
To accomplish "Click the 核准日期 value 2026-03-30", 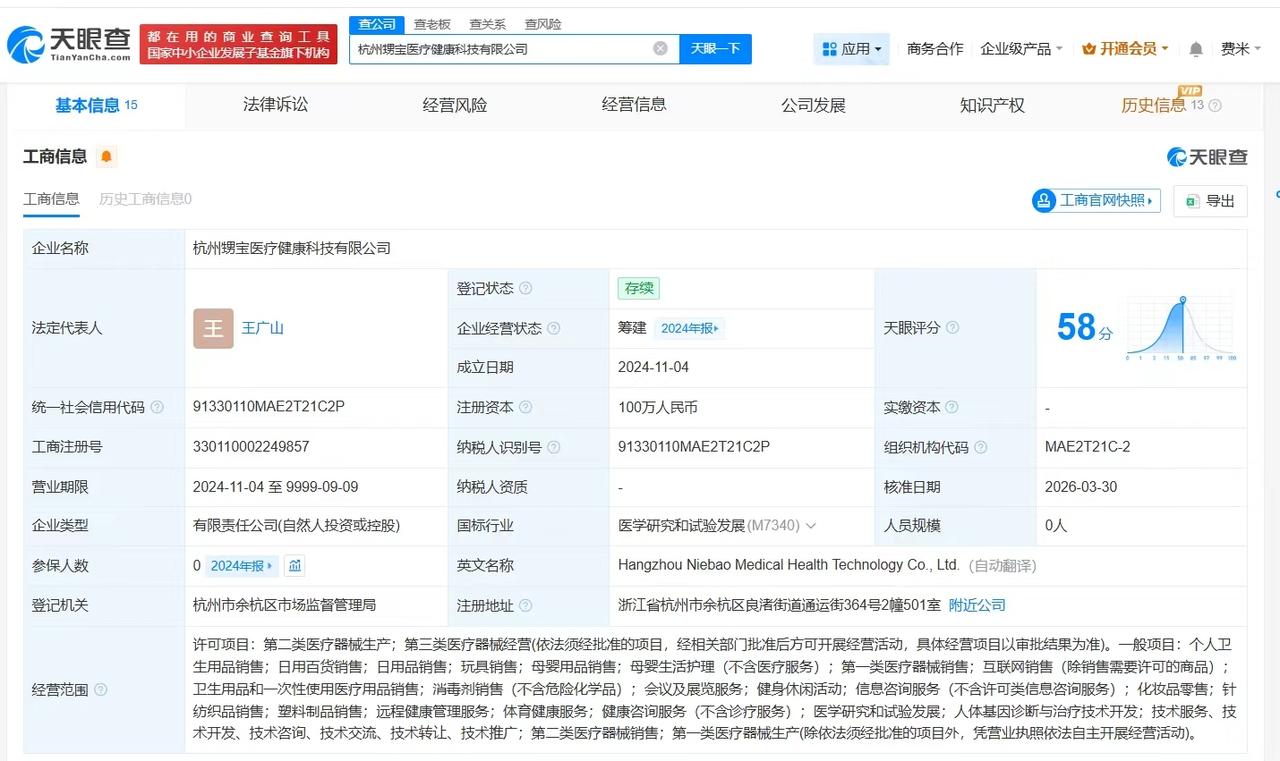I will tap(1081, 487).
